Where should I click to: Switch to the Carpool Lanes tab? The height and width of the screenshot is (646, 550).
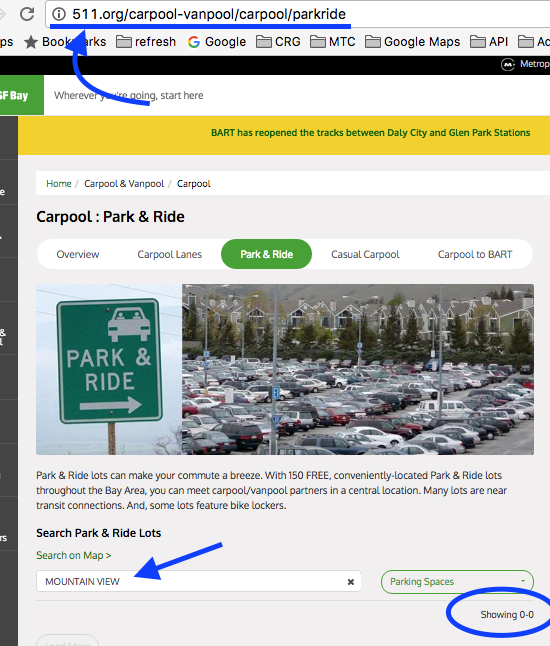pos(170,254)
